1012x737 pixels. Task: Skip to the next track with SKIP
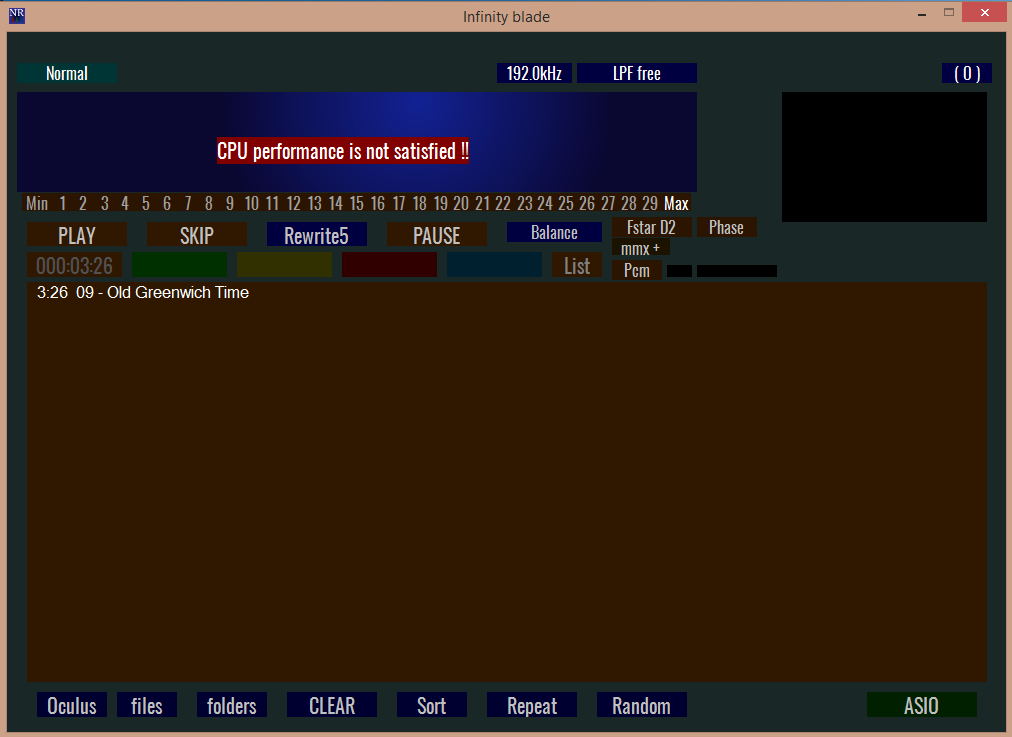coord(197,234)
